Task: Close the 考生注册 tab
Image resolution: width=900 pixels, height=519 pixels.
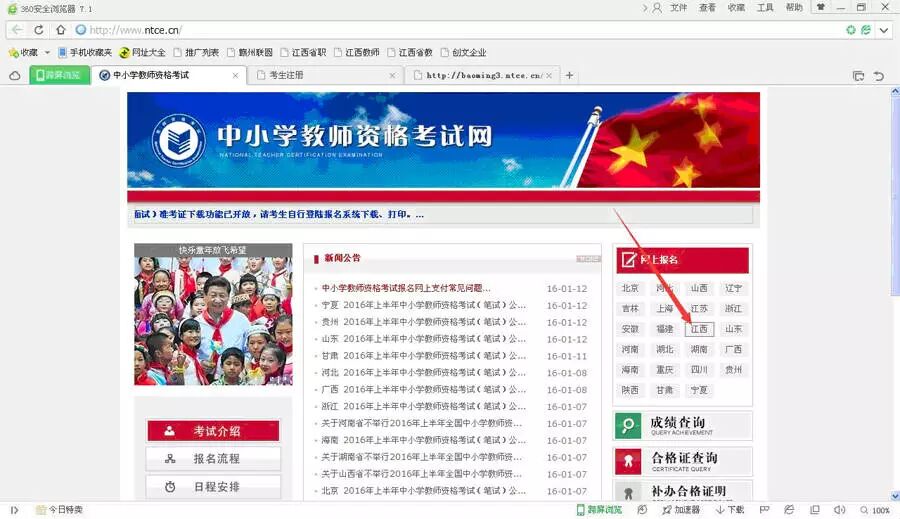Action: tap(393, 75)
